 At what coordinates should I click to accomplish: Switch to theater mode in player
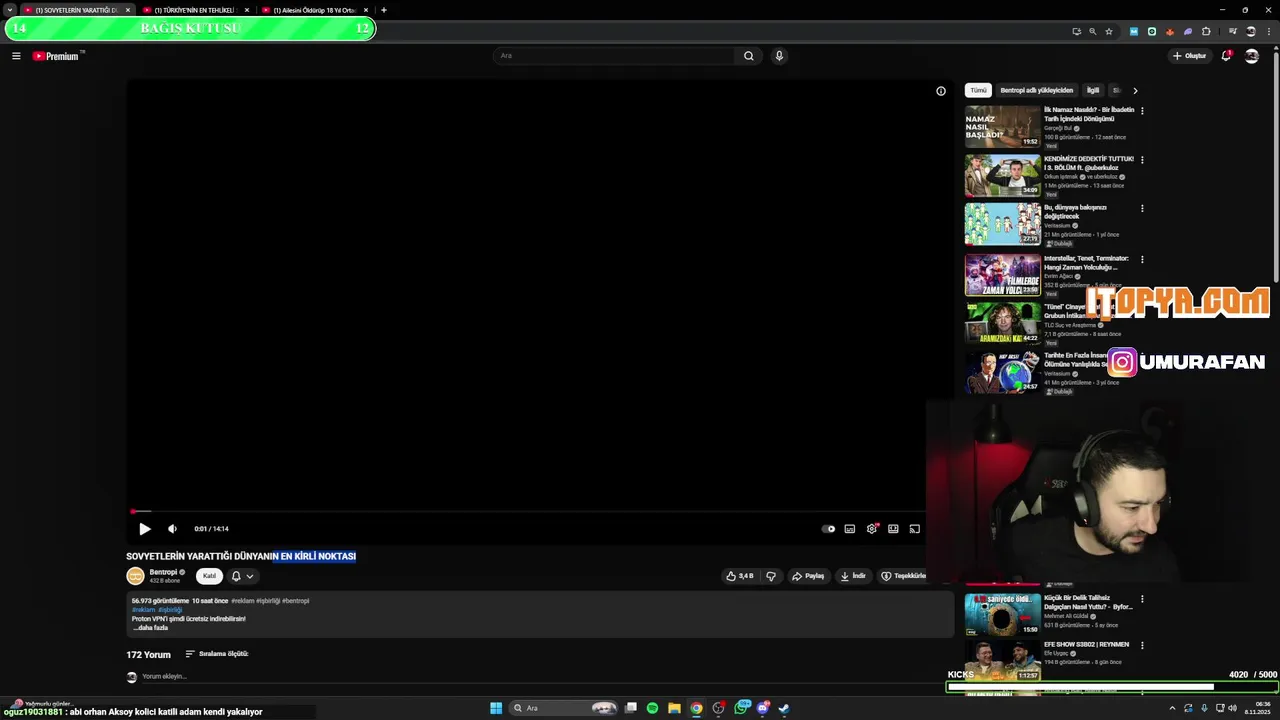click(x=893, y=529)
